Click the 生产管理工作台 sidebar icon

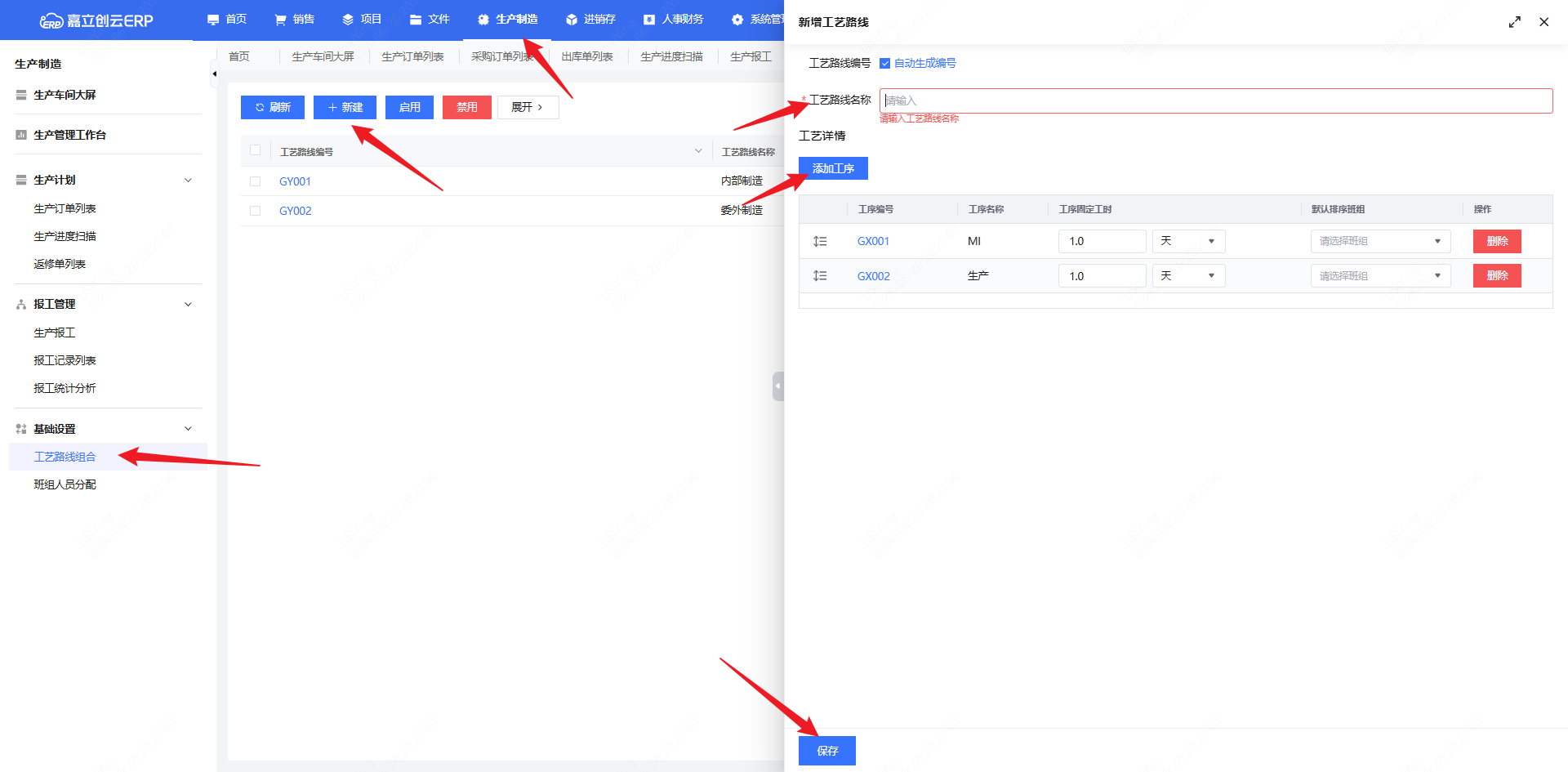coord(21,135)
